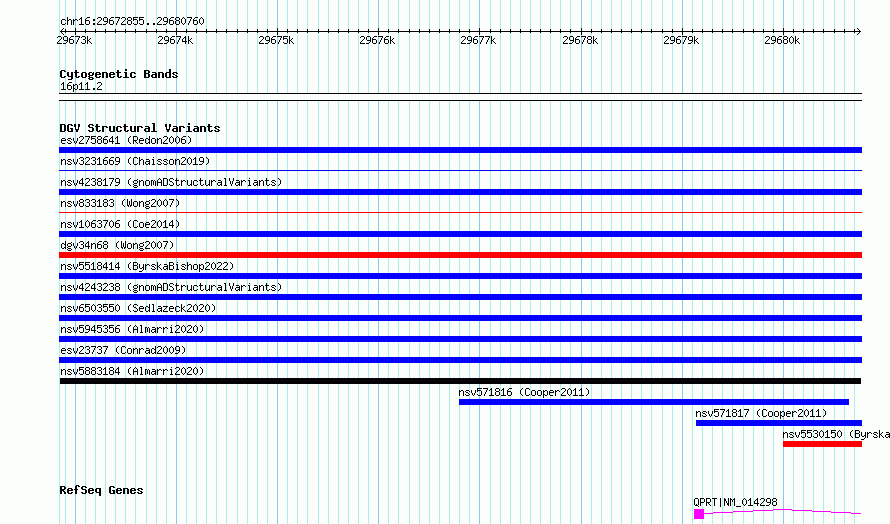
Task: Select the blue bar under nsv571816
Action: coord(654,402)
